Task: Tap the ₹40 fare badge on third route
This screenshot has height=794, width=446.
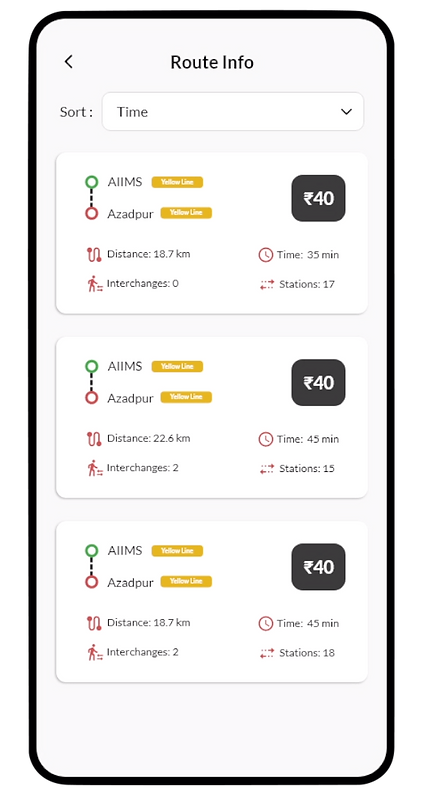Action: pos(318,567)
